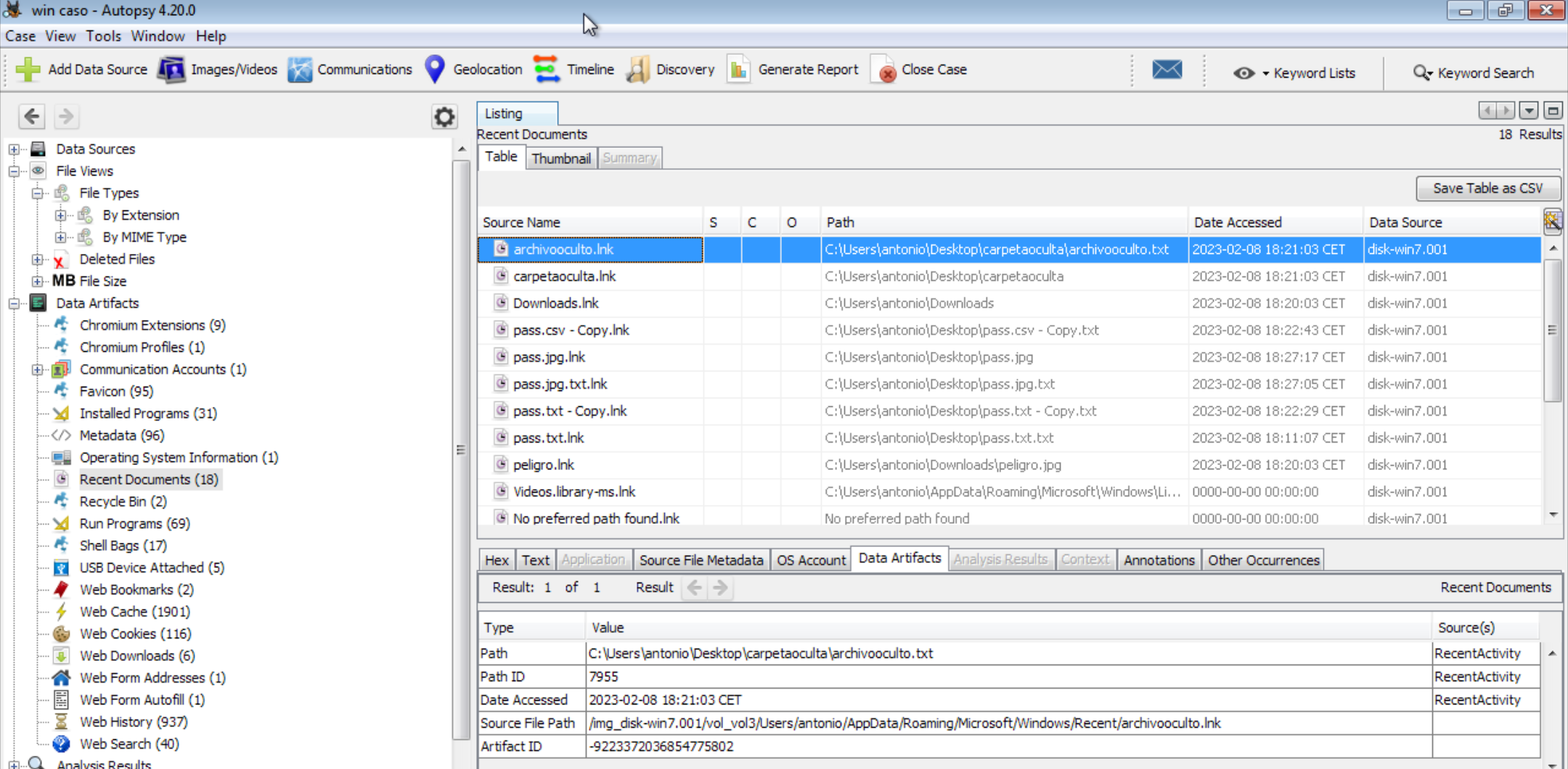The image size is (1568, 769).
Task: Launch the Timeline viewer
Action: (573, 70)
